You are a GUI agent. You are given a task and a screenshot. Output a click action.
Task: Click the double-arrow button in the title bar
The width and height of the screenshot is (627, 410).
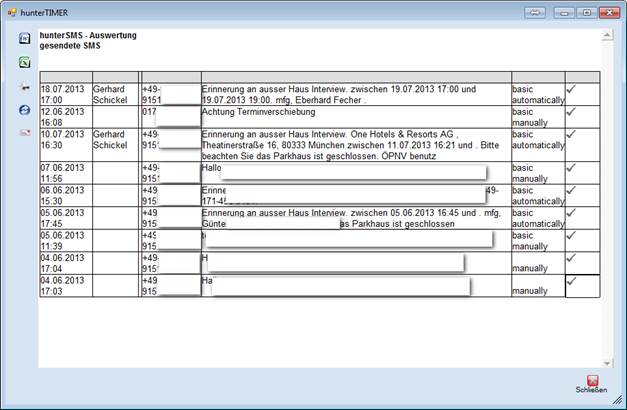(536, 12)
